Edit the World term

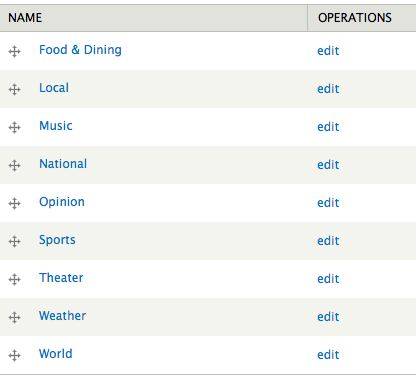[328, 355]
